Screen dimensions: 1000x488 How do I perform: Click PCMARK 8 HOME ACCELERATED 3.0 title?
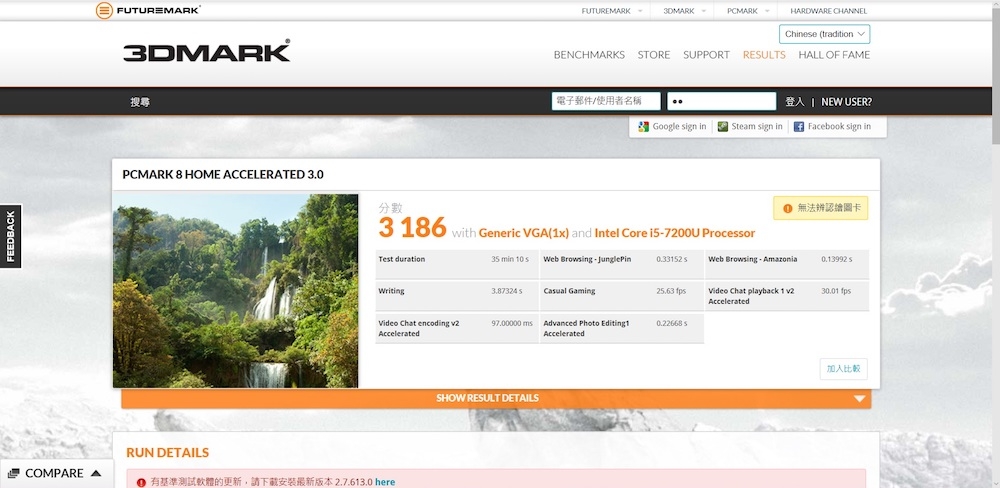[223, 174]
